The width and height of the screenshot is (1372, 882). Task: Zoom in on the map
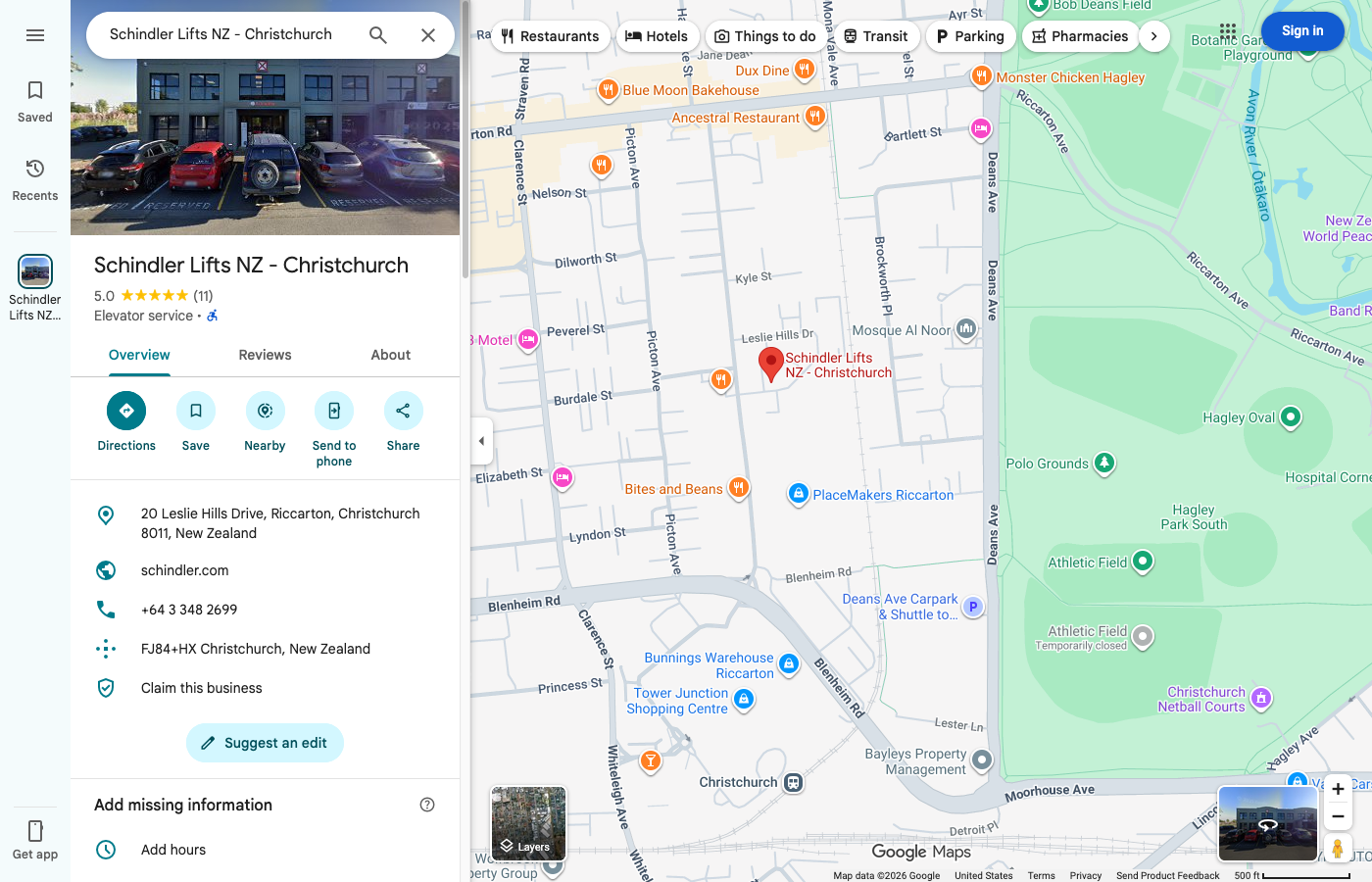click(x=1338, y=789)
